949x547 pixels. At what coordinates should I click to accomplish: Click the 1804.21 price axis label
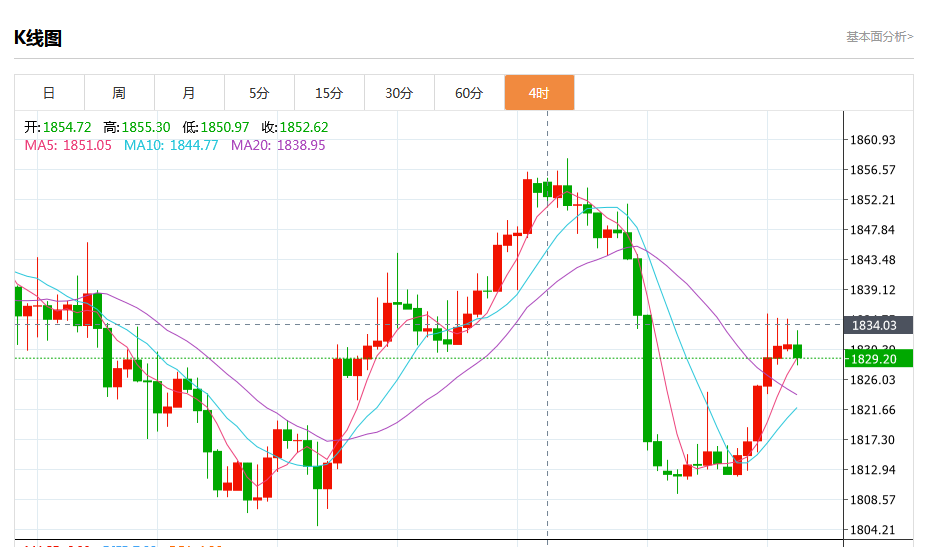pos(872,530)
